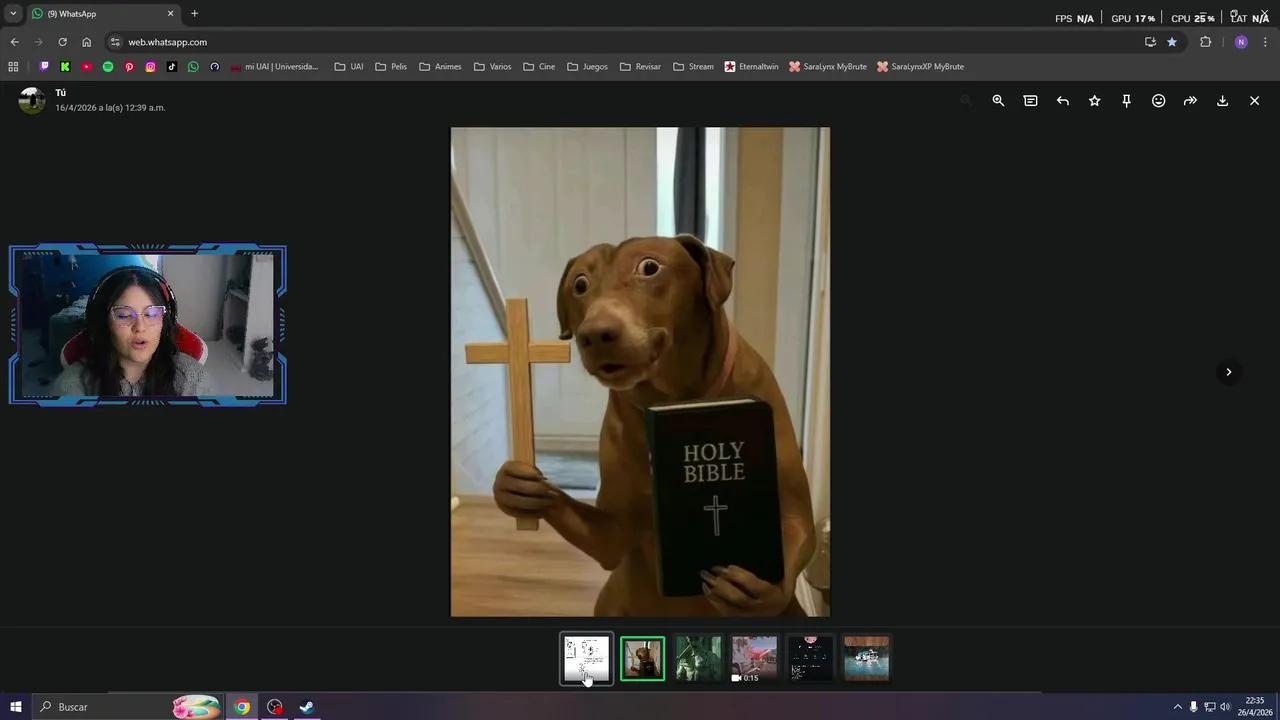The width and height of the screenshot is (1280, 720).
Task: View site information icon in address bar
Action: click(x=115, y=42)
